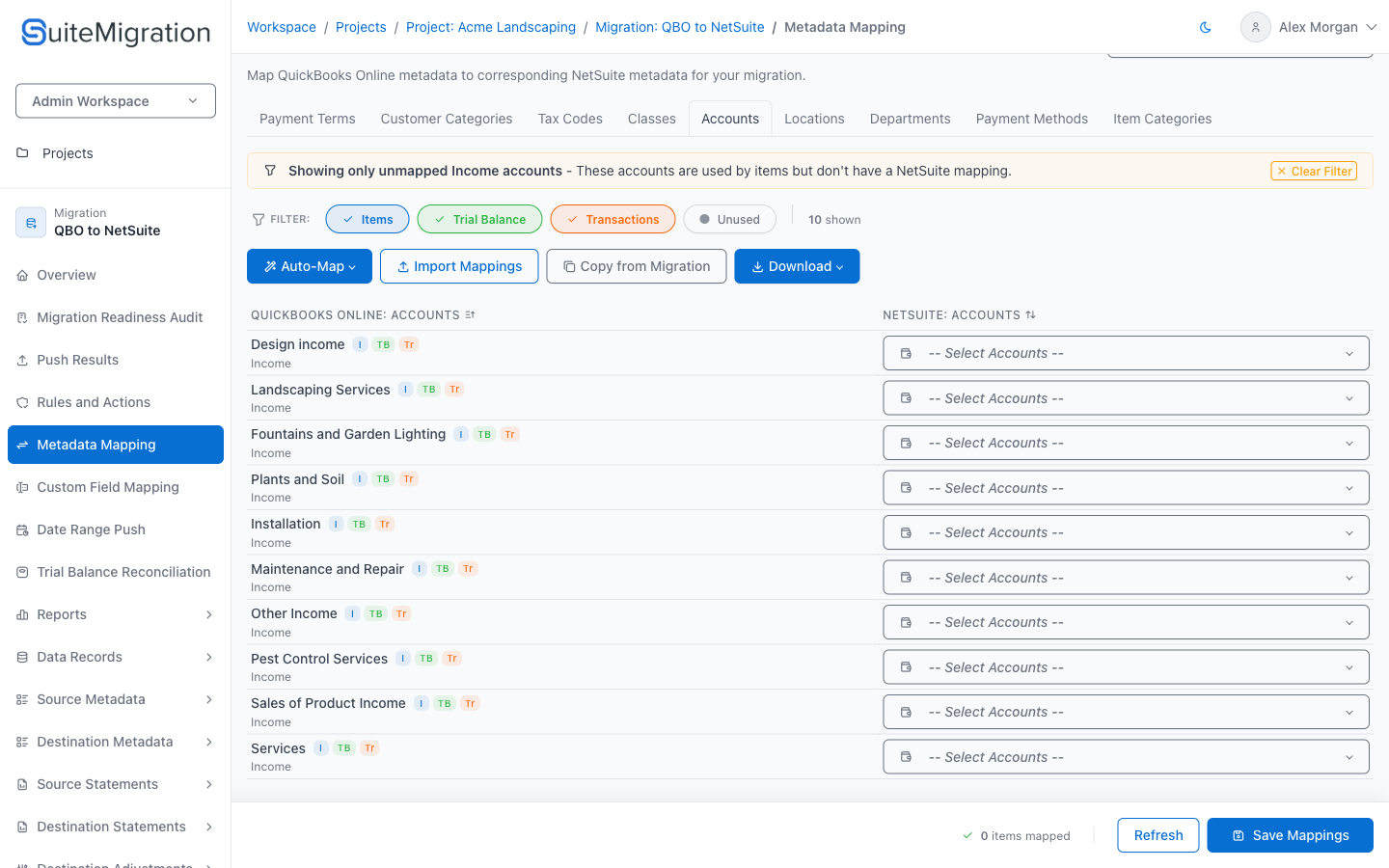
Task: Switch to the Item Categories tab
Action: coord(1162,119)
